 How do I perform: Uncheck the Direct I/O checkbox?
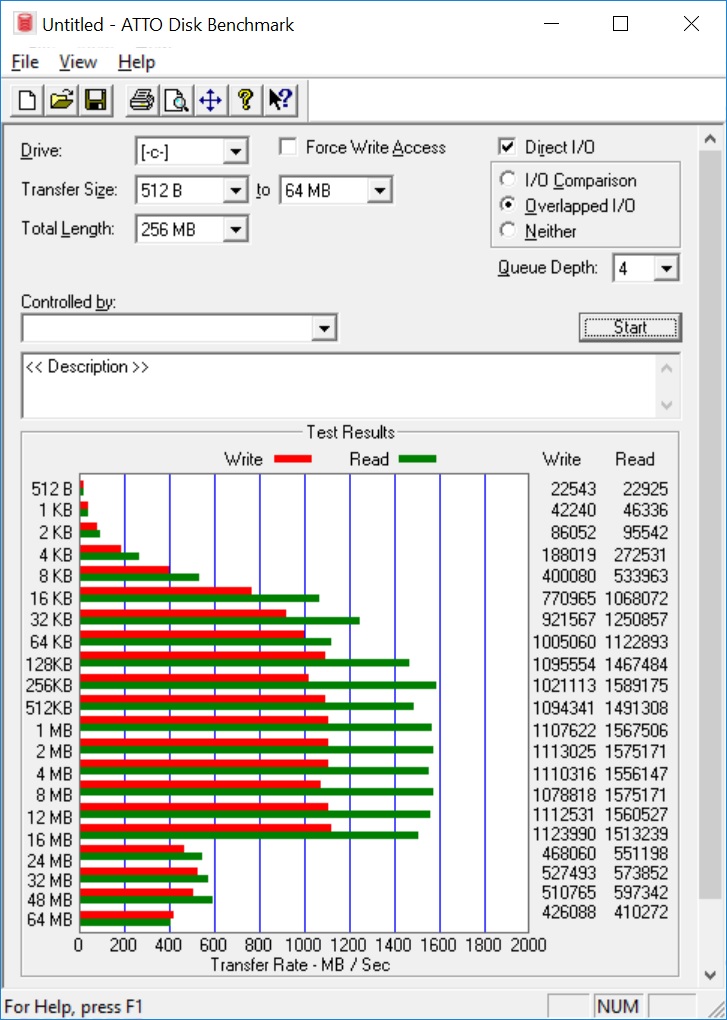coord(507,148)
